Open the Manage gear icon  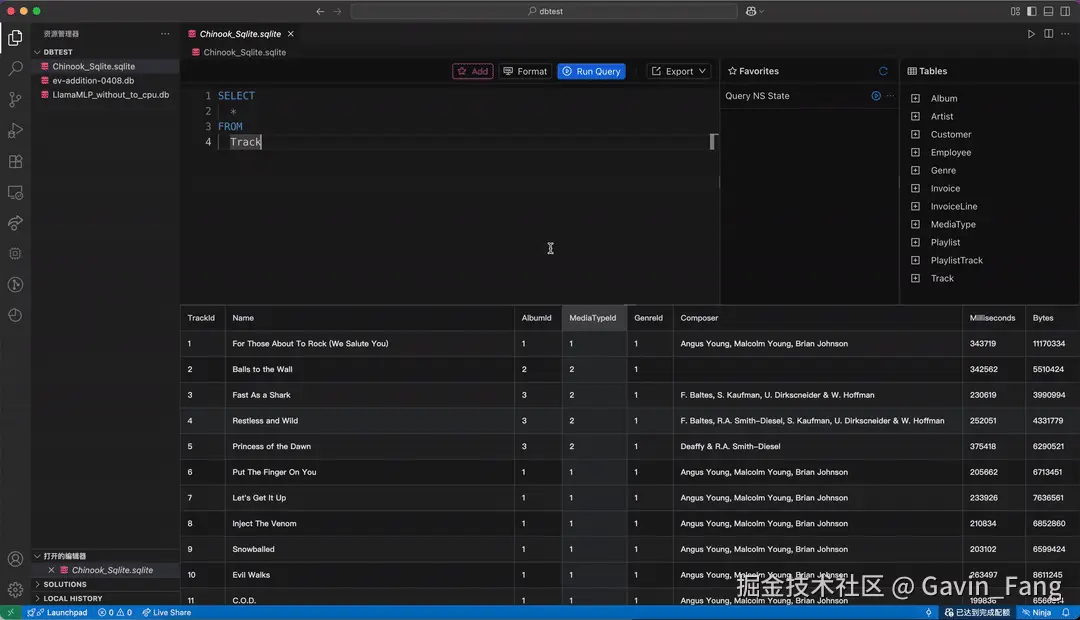click(15, 590)
